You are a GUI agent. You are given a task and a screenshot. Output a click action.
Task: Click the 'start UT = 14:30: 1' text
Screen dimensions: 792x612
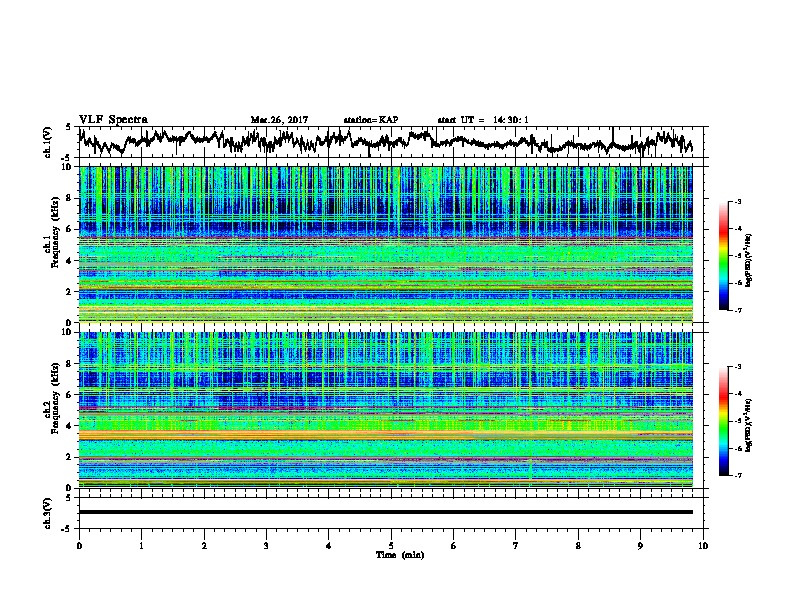point(483,120)
